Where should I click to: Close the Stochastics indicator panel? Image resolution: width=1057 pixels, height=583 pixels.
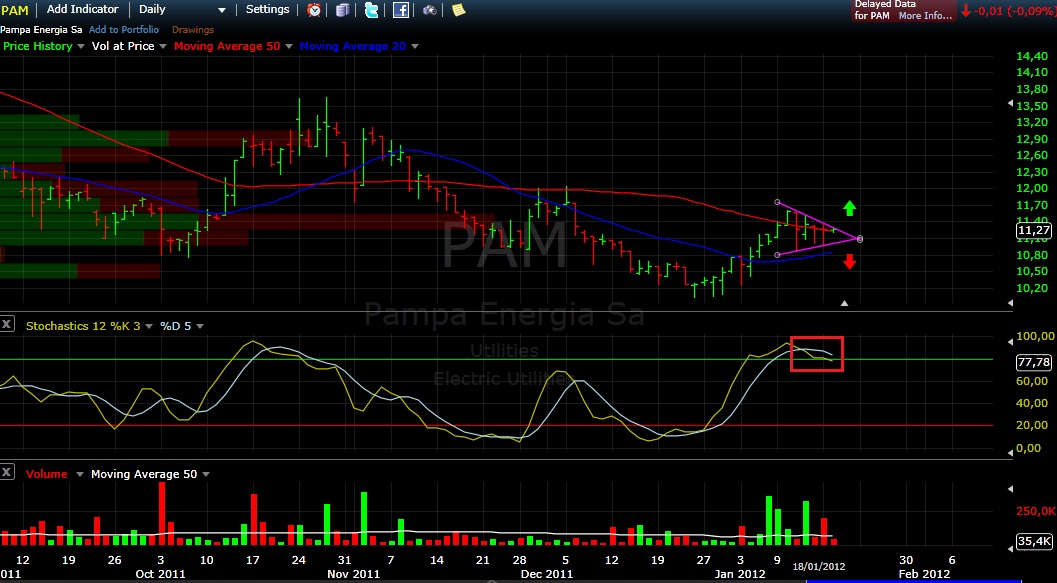7,324
